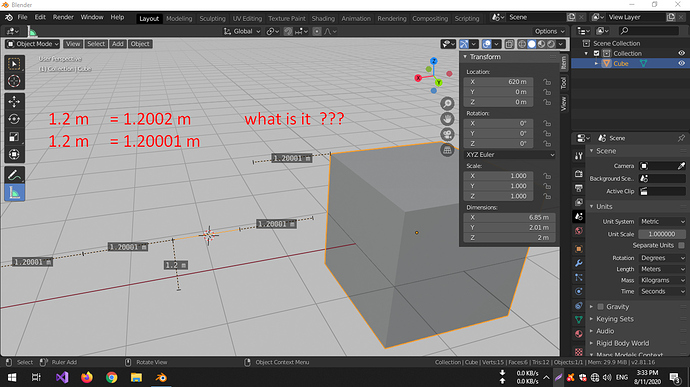
Task: Open the Render properties tab icon
Action: [x=579, y=174]
